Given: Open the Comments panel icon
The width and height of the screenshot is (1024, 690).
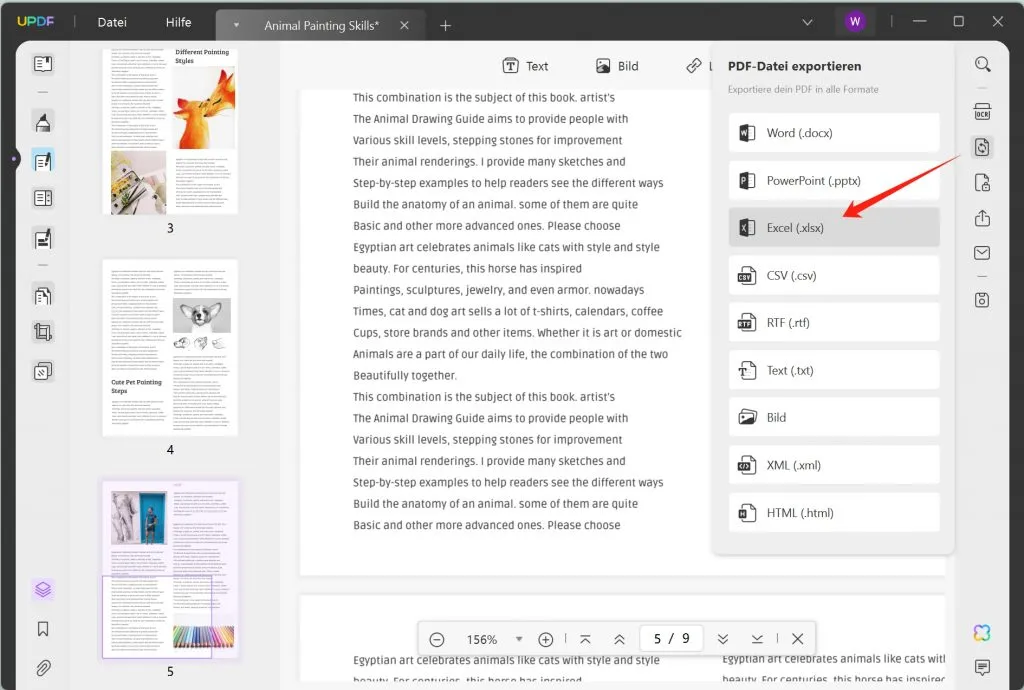Looking at the screenshot, I should tap(983, 666).
